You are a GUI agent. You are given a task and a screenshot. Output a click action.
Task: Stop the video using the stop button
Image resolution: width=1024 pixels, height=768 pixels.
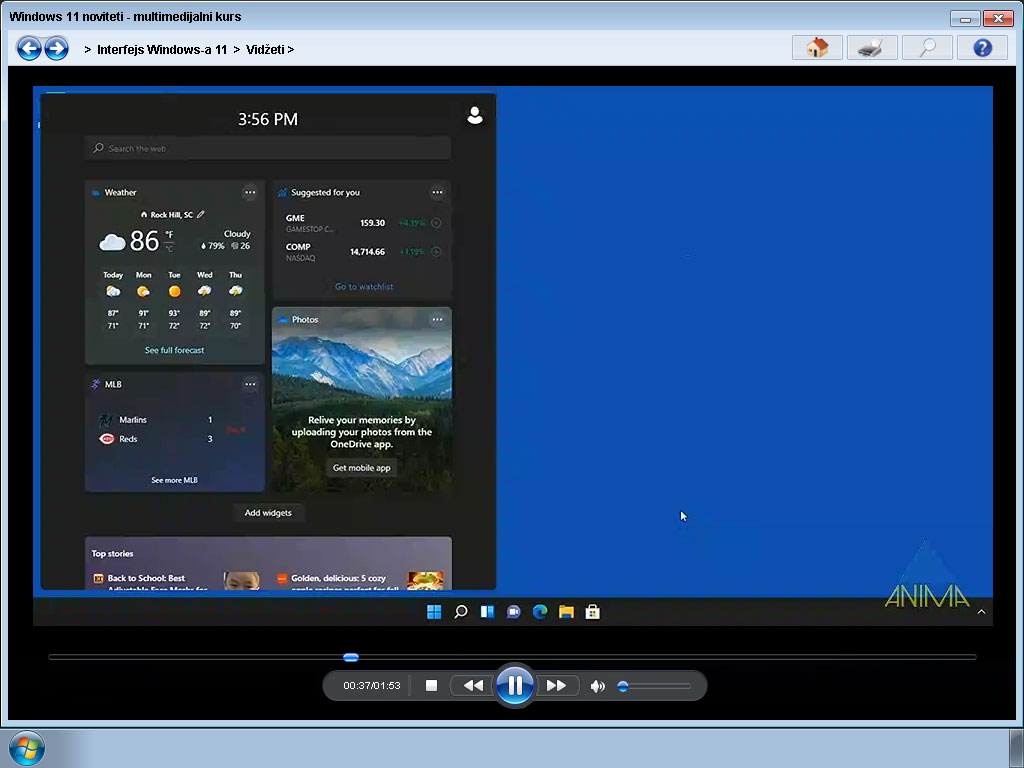click(431, 685)
